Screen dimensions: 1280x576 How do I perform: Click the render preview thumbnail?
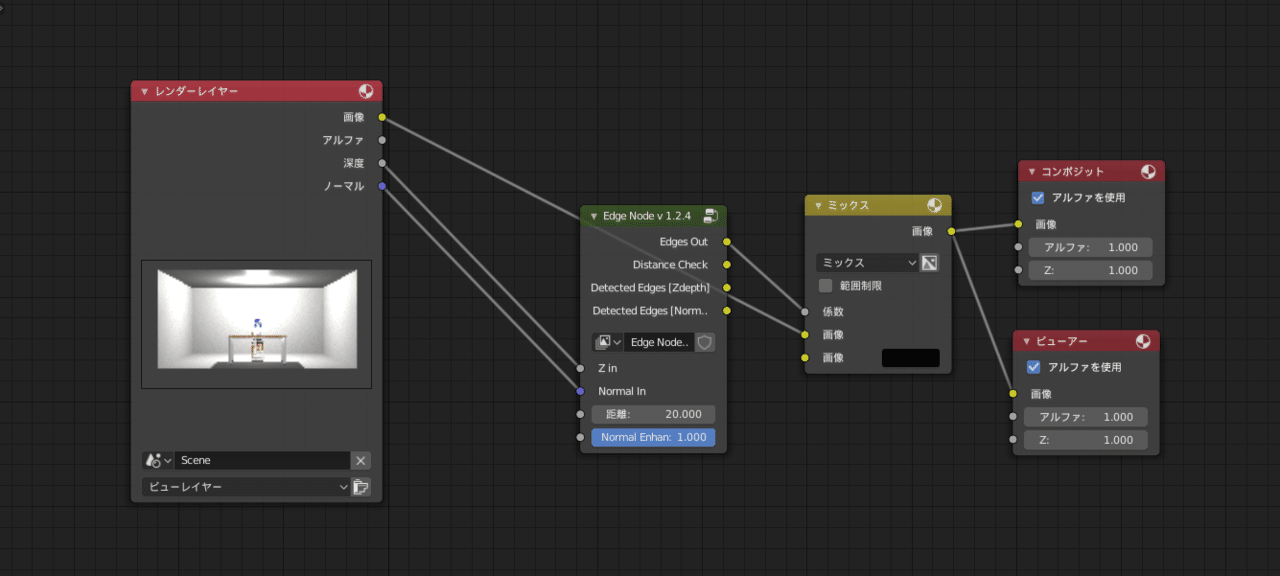pyautogui.click(x=256, y=324)
